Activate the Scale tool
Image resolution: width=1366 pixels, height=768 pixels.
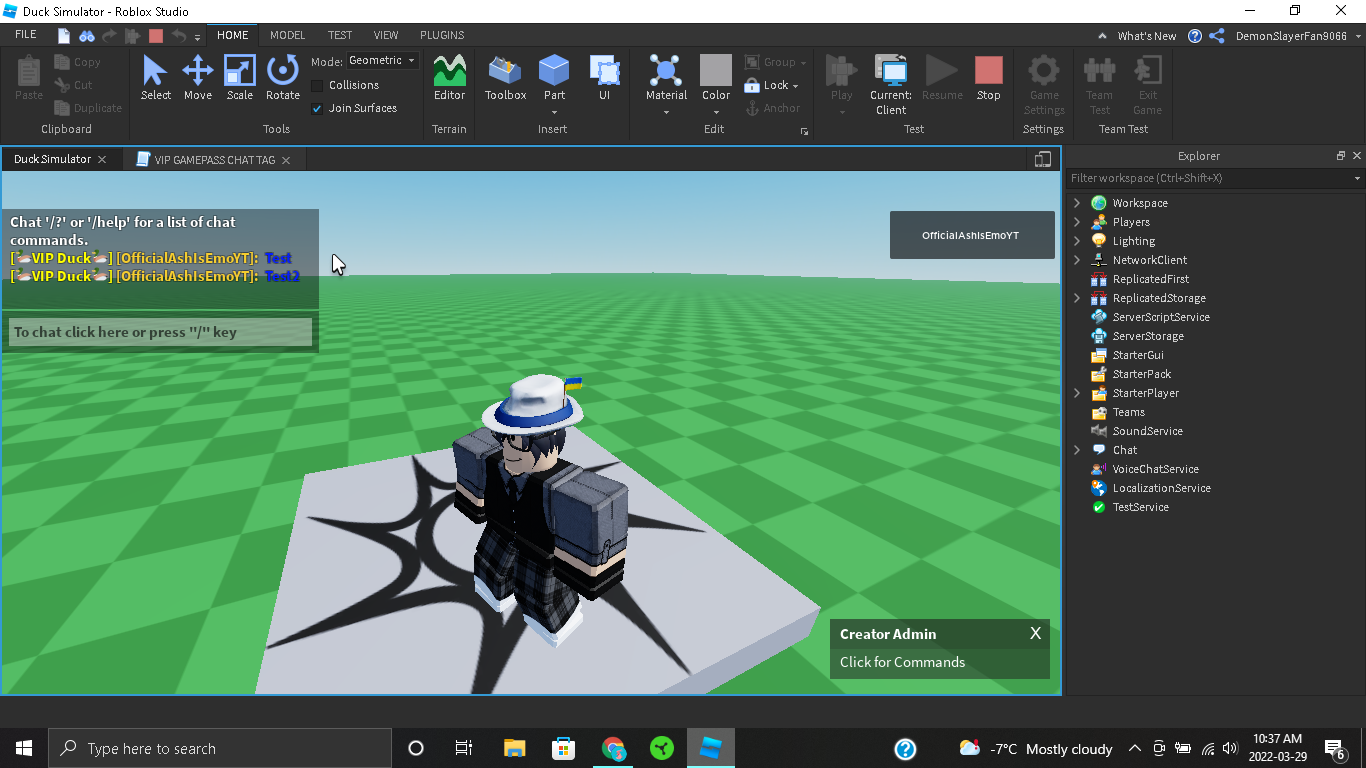point(240,78)
